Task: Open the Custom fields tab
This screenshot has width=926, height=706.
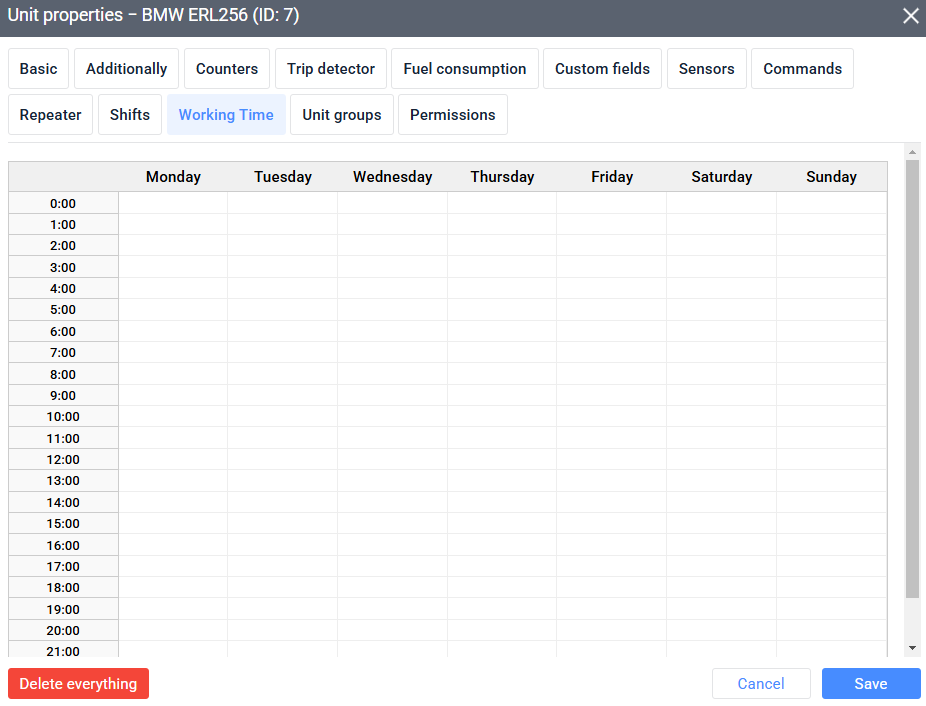Action: (x=602, y=69)
